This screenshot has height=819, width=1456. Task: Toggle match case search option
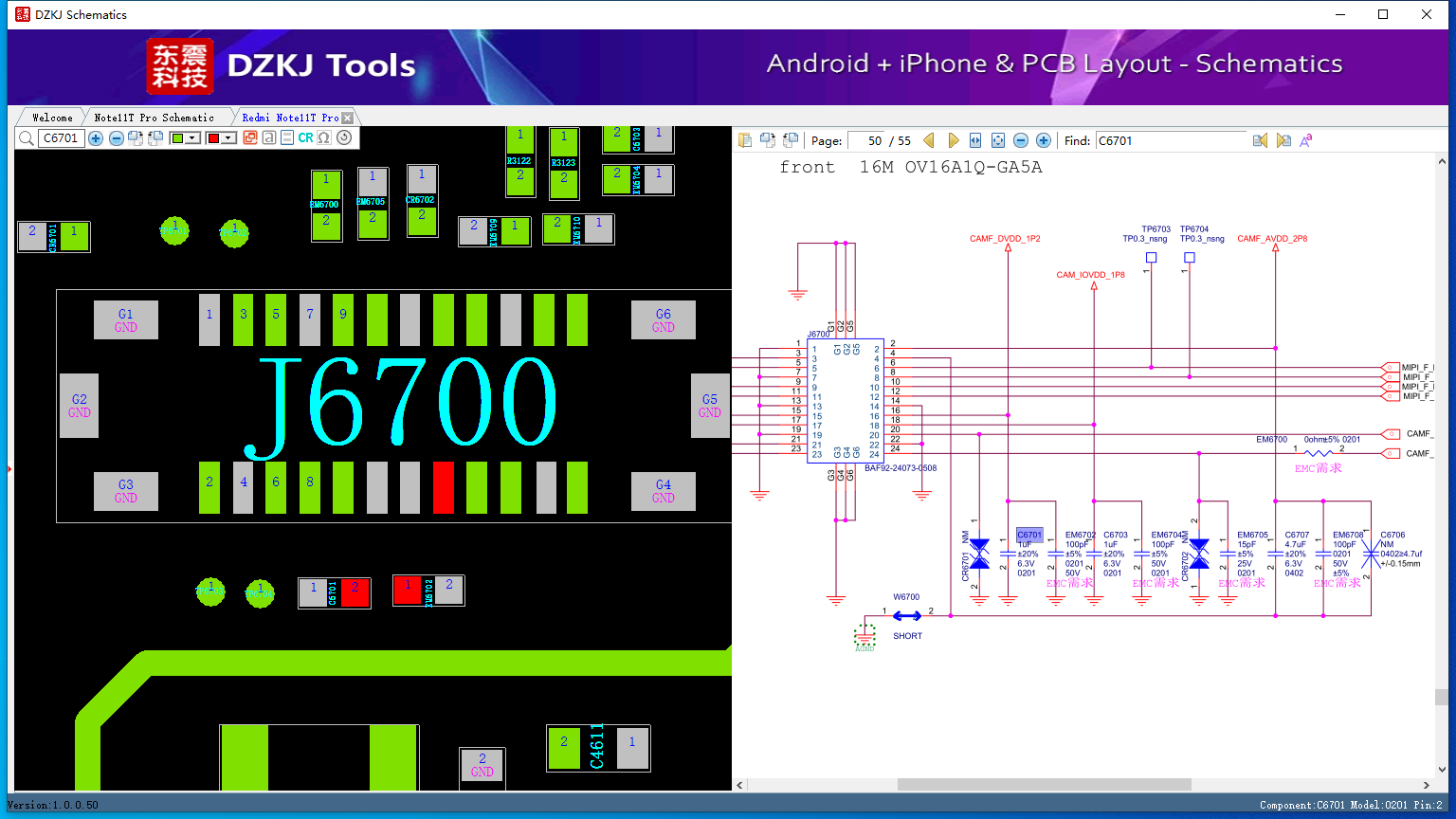pyautogui.click(x=1306, y=140)
